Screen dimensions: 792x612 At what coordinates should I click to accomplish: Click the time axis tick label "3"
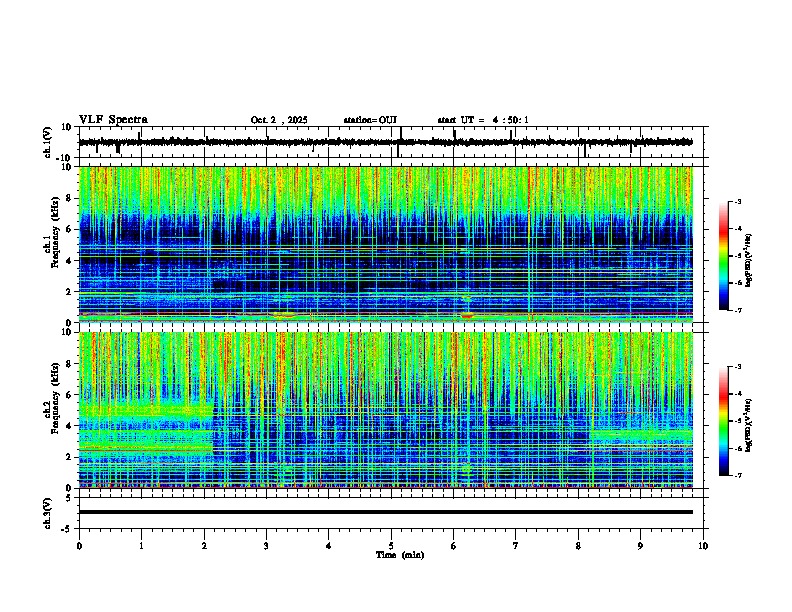(266, 546)
